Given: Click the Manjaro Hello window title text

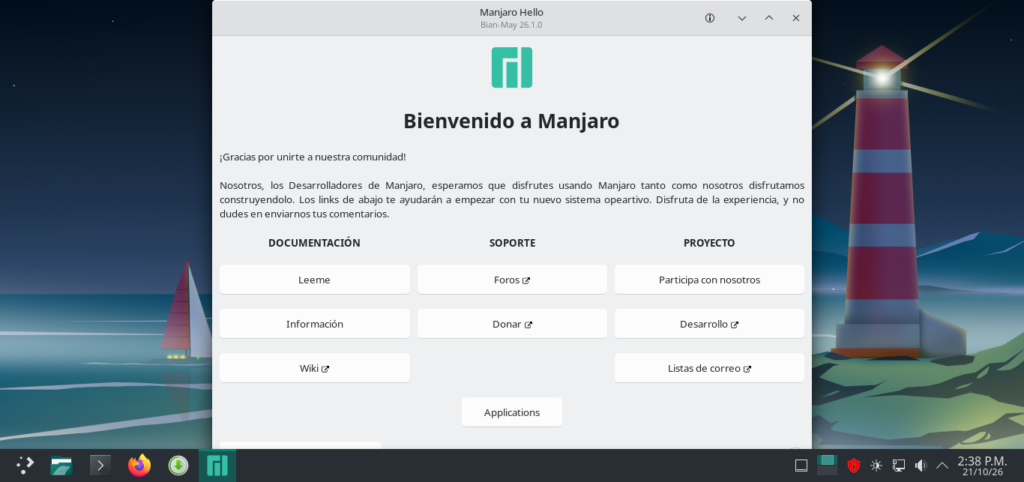Looking at the screenshot, I should (x=511, y=12).
